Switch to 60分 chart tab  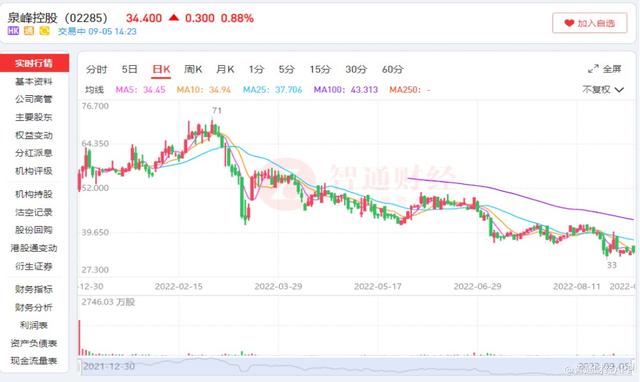click(x=392, y=69)
